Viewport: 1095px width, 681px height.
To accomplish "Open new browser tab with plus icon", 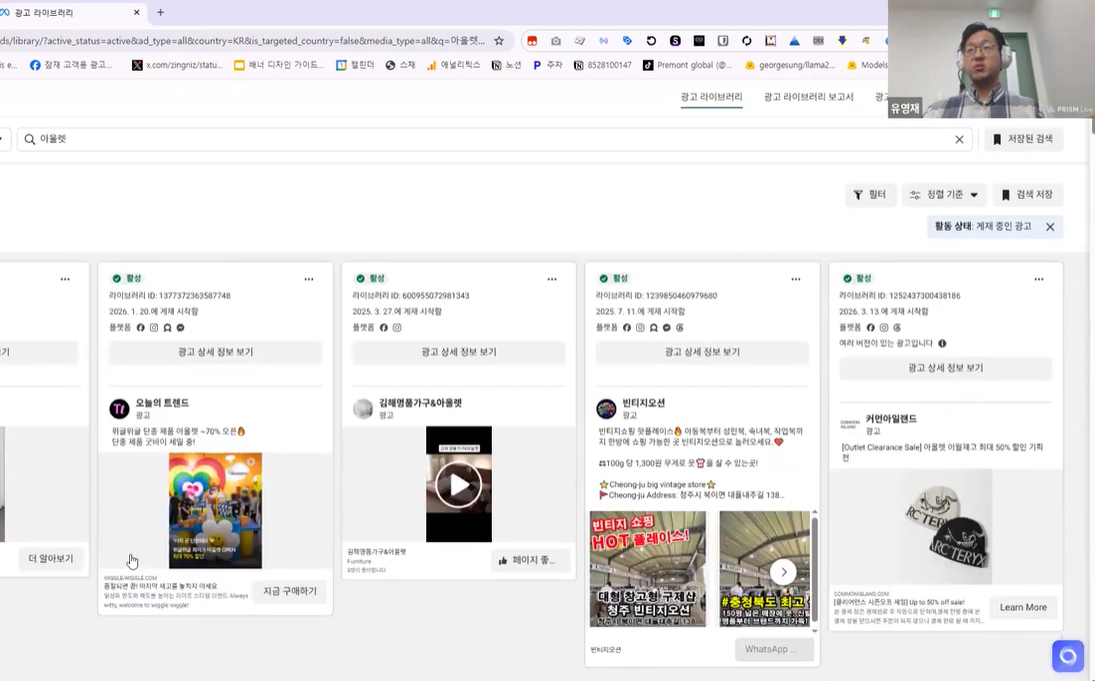I will [x=161, y=13].
